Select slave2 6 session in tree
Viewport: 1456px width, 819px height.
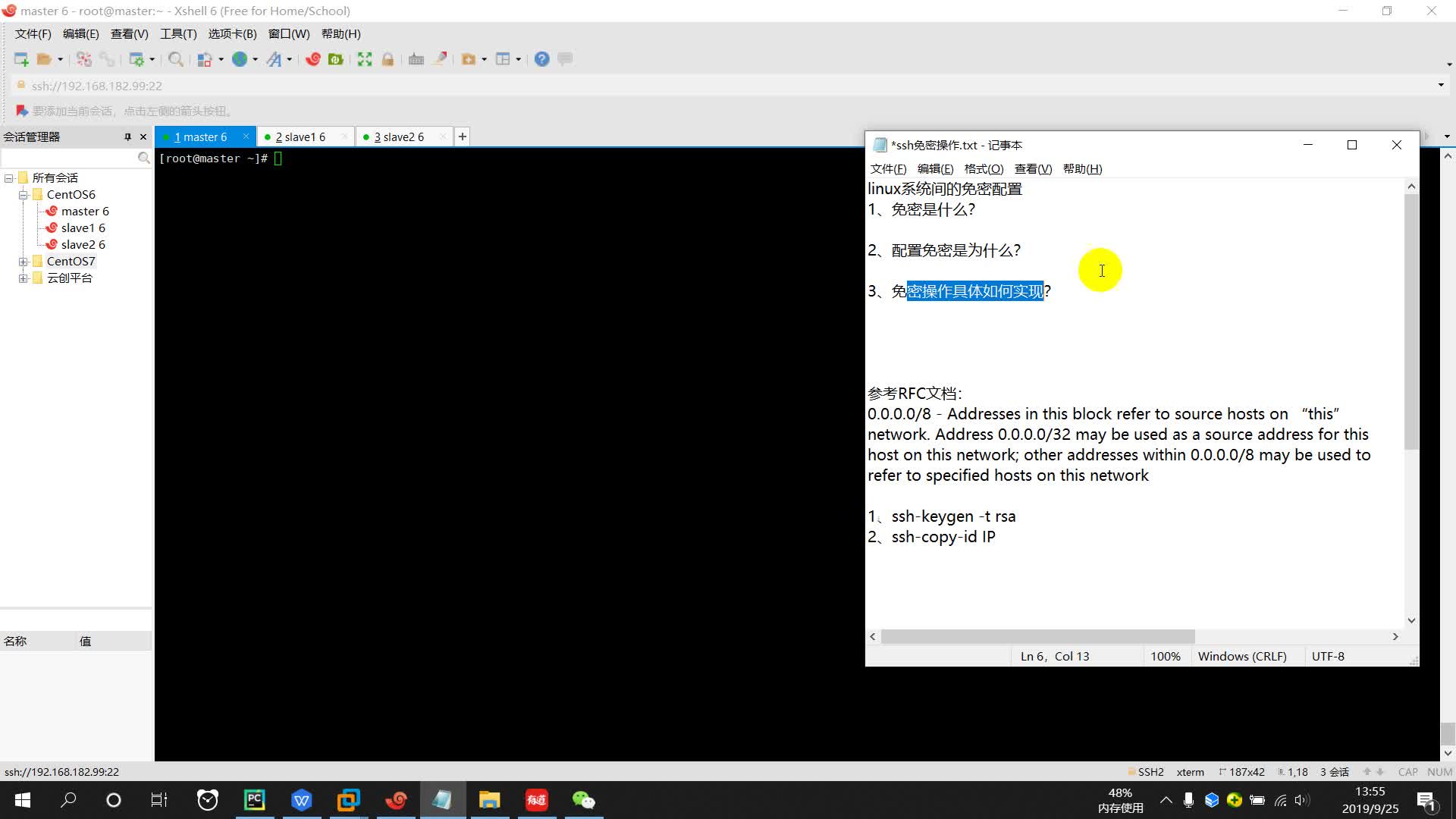(x=83, y=245)
